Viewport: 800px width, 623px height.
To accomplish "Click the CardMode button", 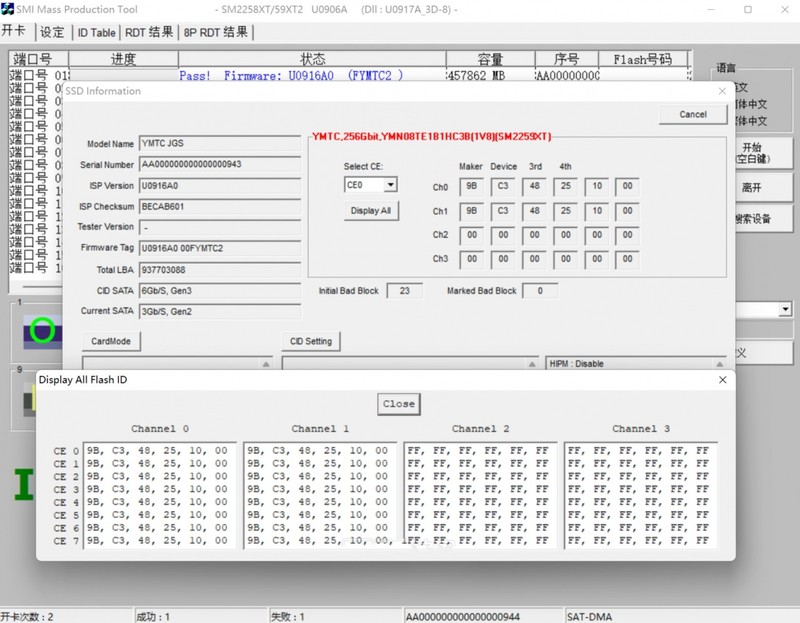I will (111, 341).
